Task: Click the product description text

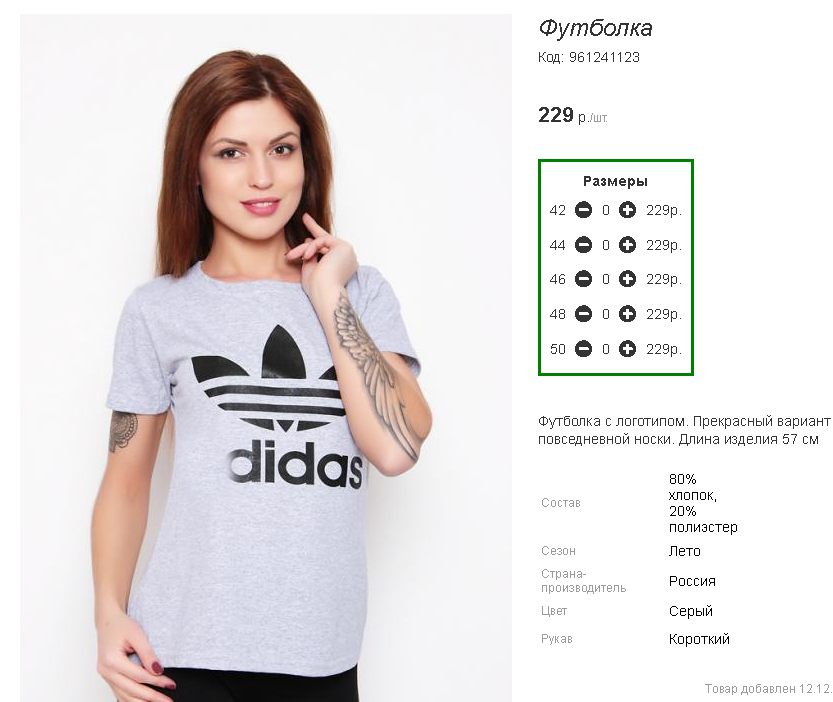Action: coord(684,430)
